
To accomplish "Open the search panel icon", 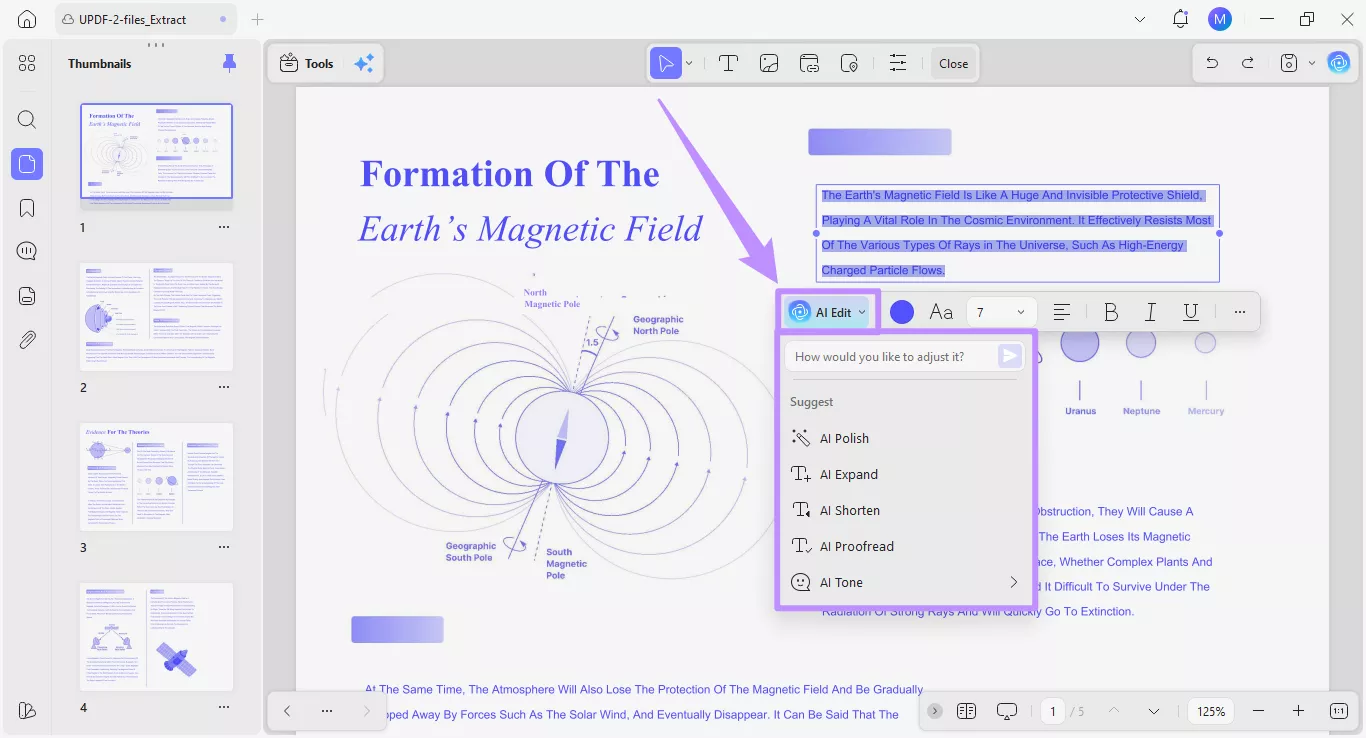I will (27, 120).
